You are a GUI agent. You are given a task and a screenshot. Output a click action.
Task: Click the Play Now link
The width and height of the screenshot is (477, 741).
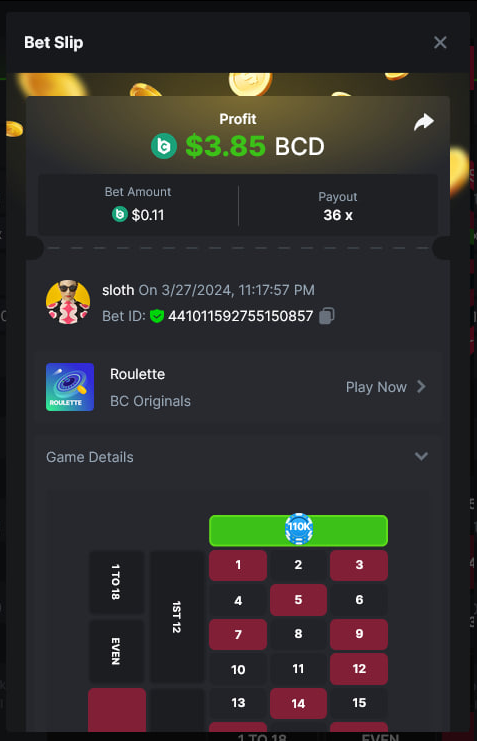tap(376, 387)
